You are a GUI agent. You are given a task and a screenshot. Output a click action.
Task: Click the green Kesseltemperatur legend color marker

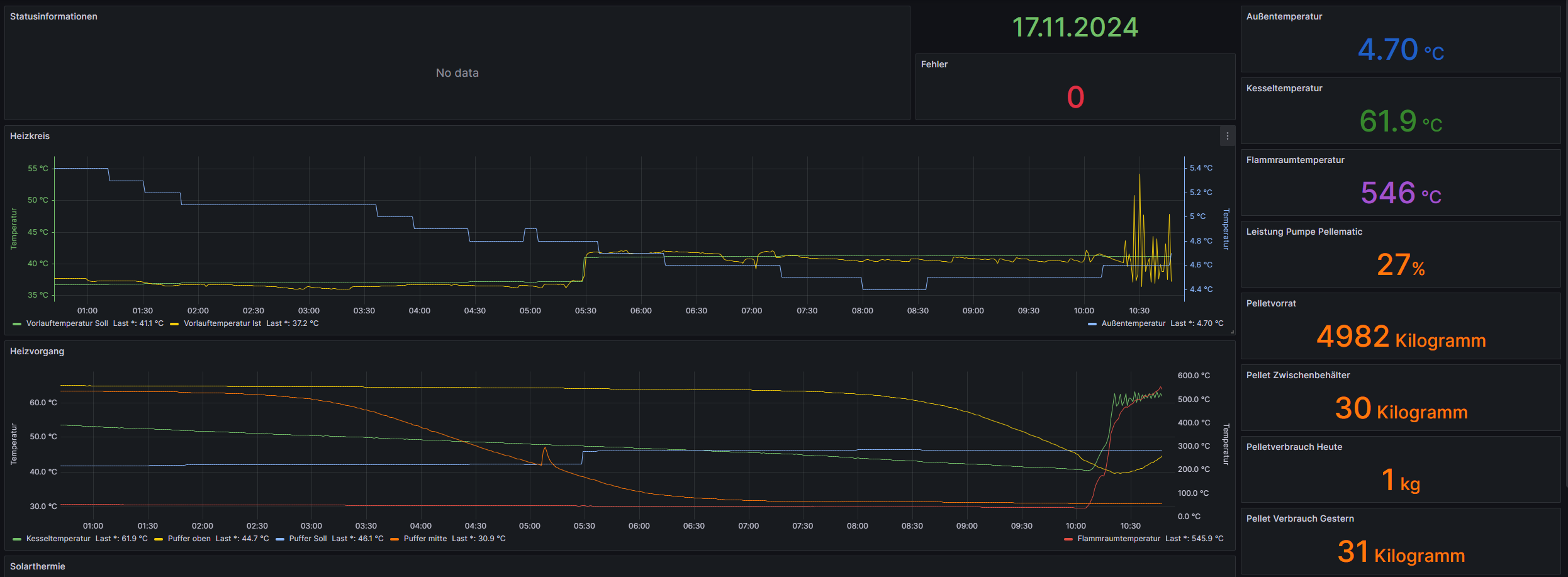coord(17,539)
